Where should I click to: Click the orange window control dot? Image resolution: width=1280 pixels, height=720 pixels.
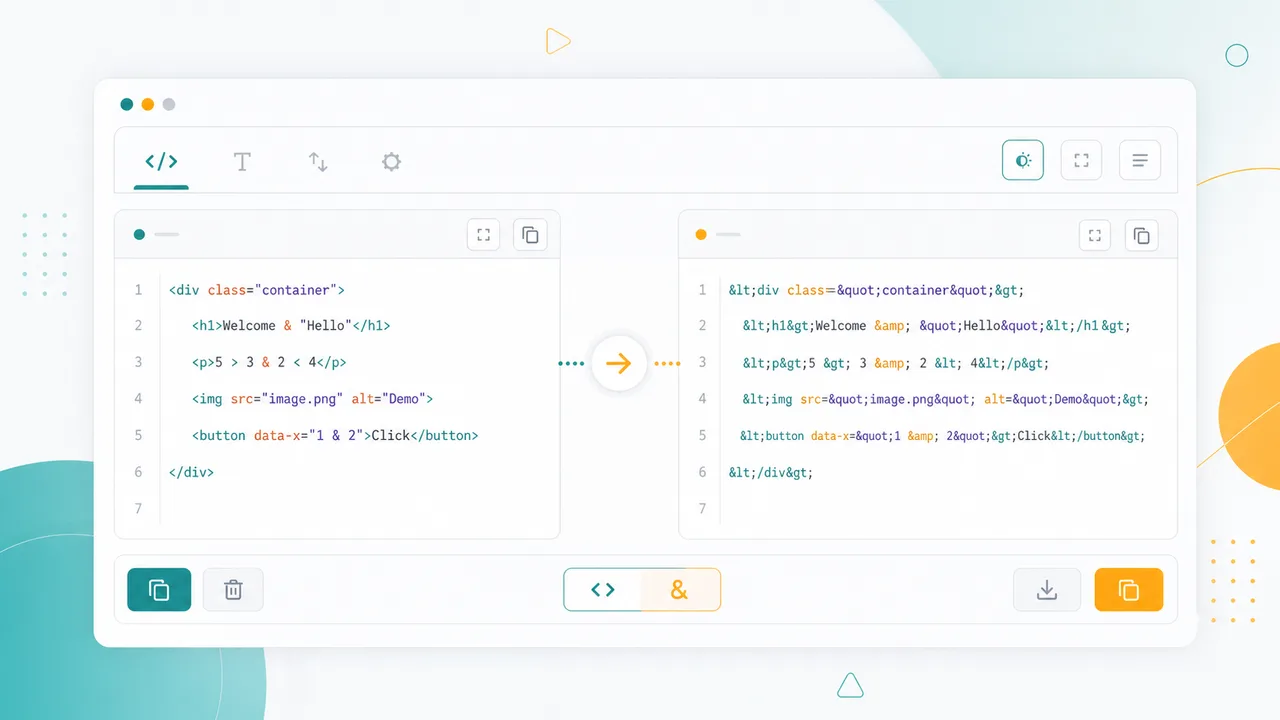pos(148,104)
